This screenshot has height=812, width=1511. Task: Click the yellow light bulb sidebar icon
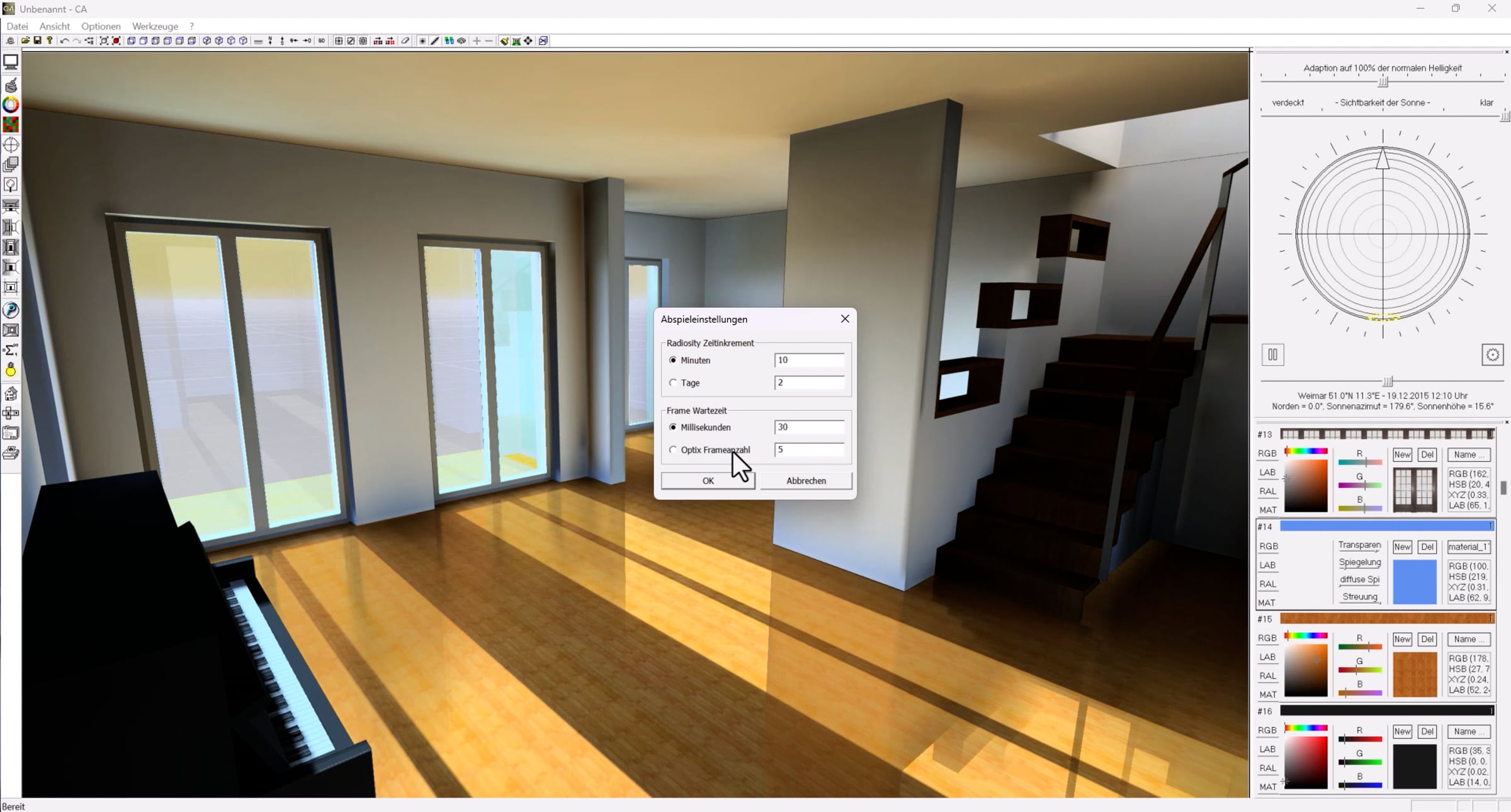pos(11,371)
